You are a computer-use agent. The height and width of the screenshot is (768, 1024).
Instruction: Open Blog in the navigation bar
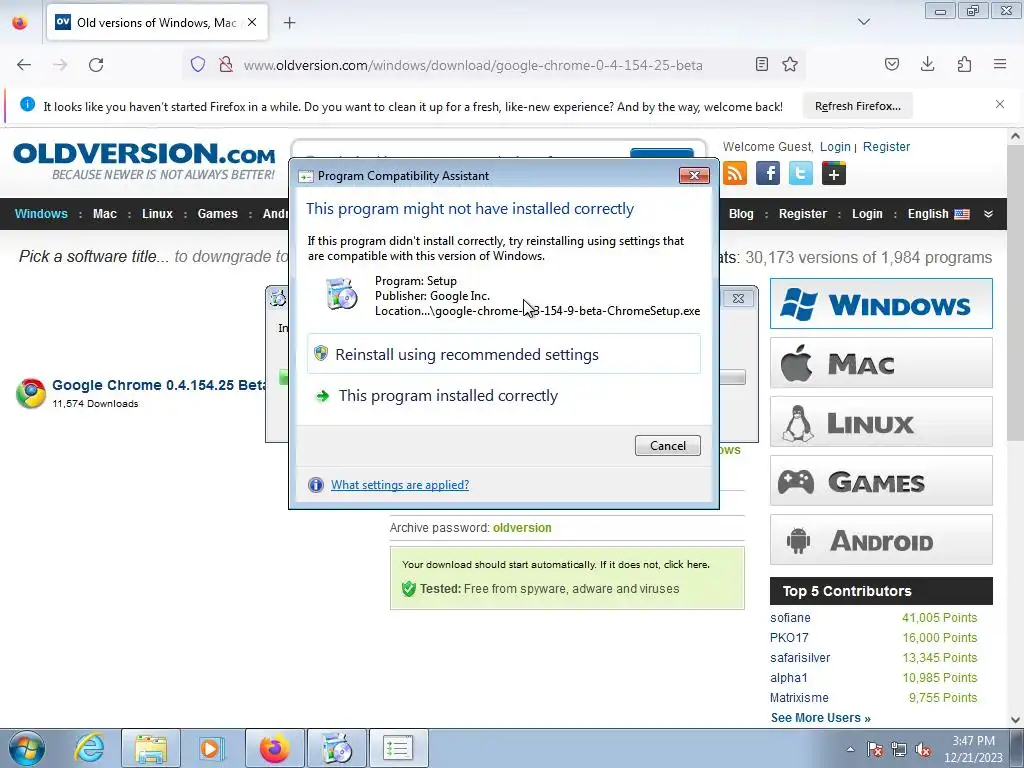pyautogui.click(x=741, y=214)
